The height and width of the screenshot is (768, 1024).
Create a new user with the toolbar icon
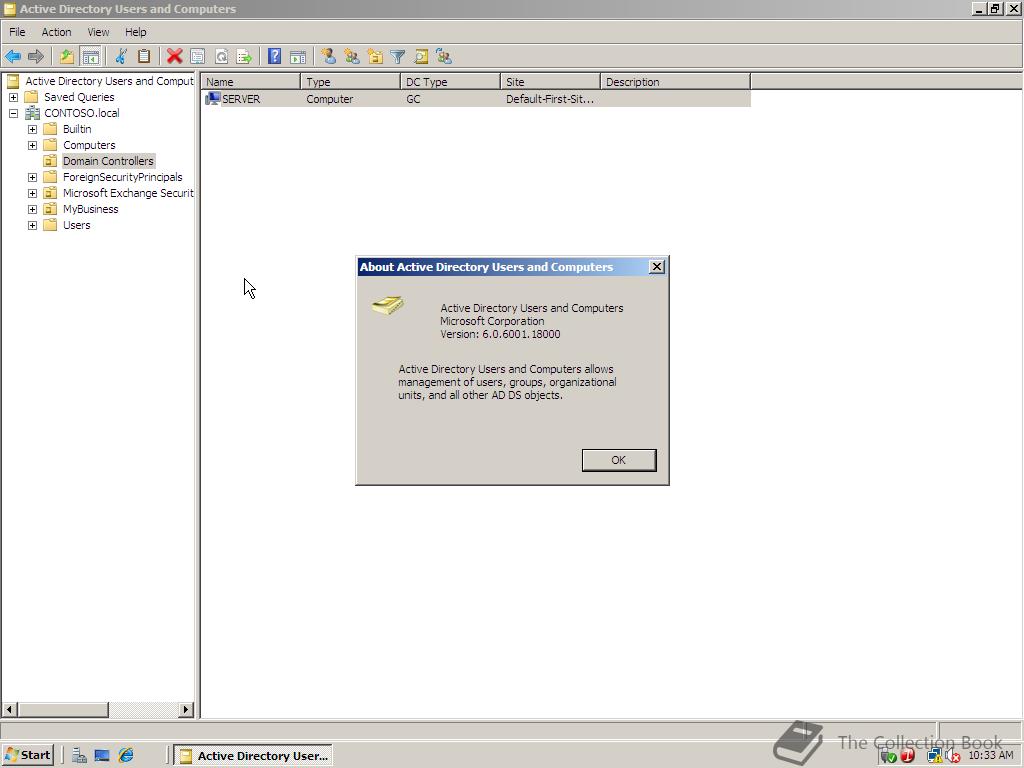pos(328,57)
